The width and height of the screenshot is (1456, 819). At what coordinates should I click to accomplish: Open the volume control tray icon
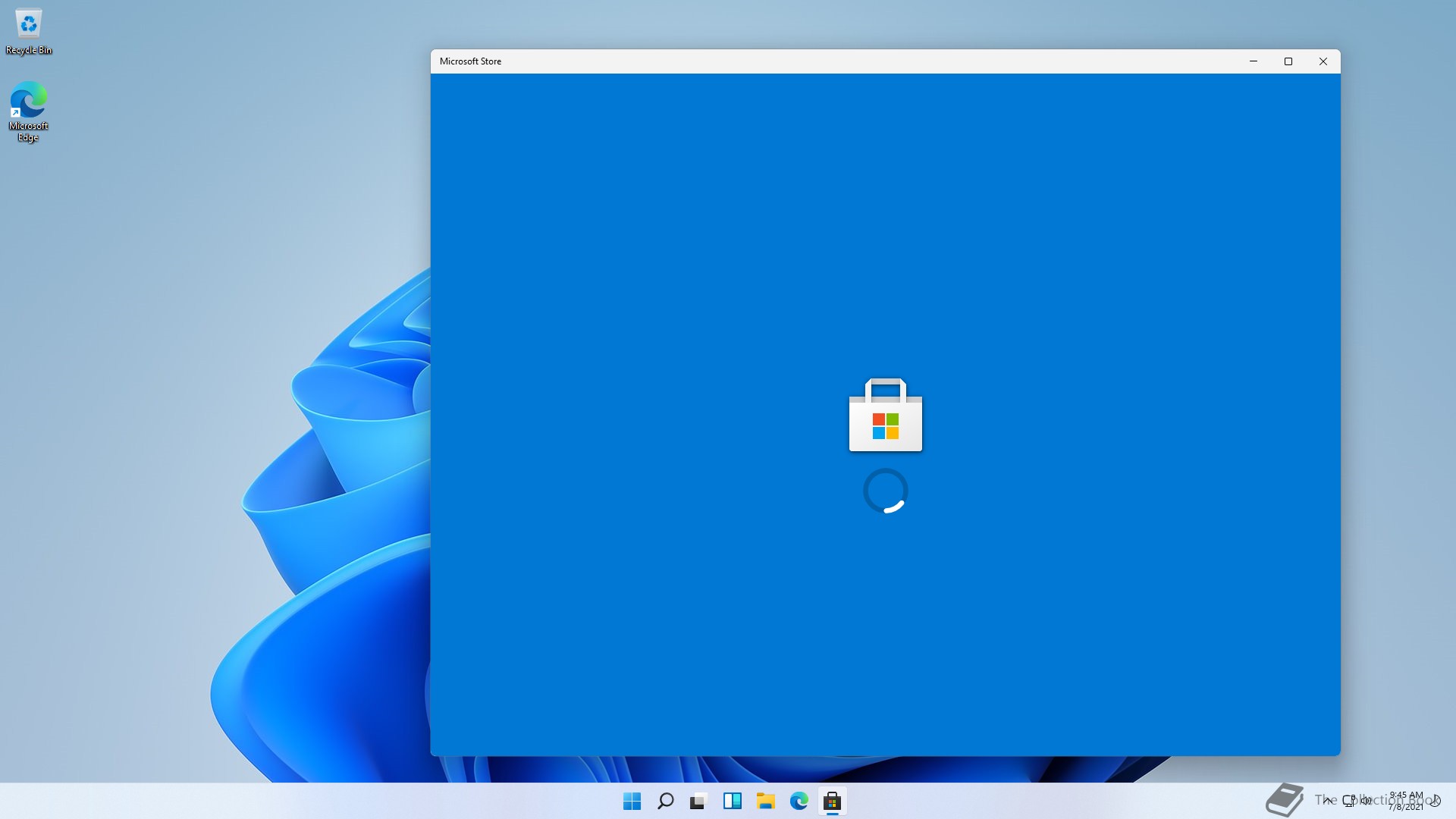pos(1366,801)
